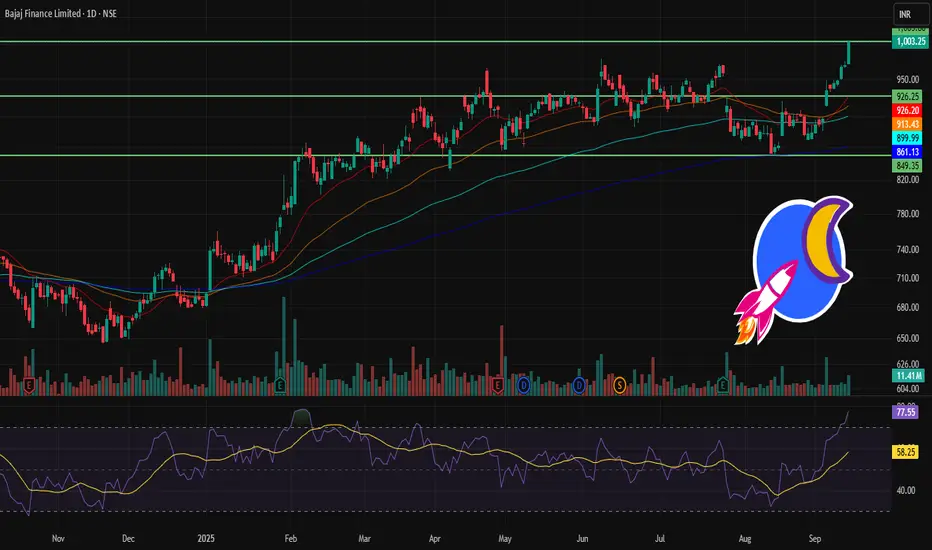Open the green earnings marker before February
Image resolution: width=932 pixels, height=550 pixels.
click(x=280, y=386)
